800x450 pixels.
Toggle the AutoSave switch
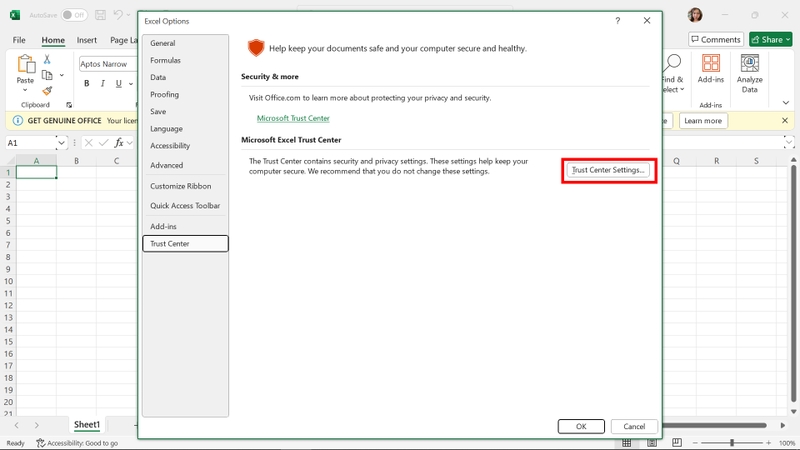coord(74,15)
